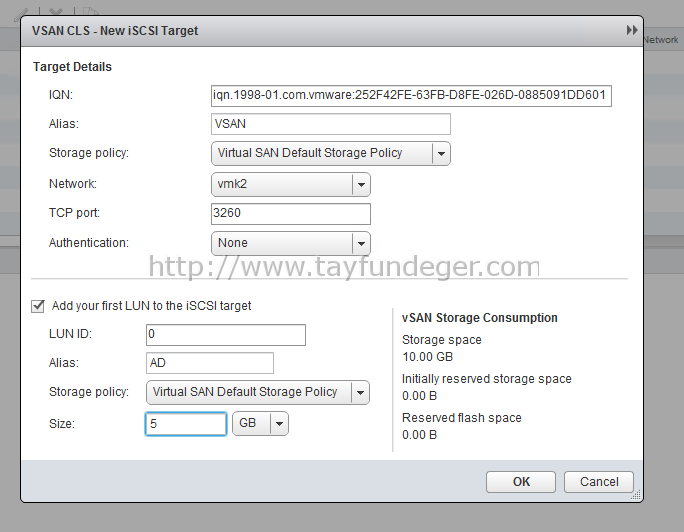Open the LUN Storage policy dropdown

pyautogui.click(x=258, y=392)
